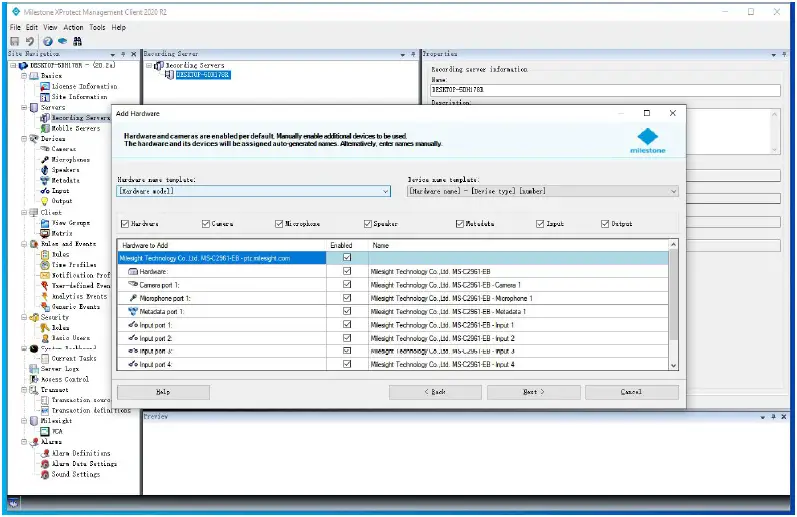Open License Information in Site Navigation
Image resolution: width=797 pixels, height=517 pixels.
(84, 86)
